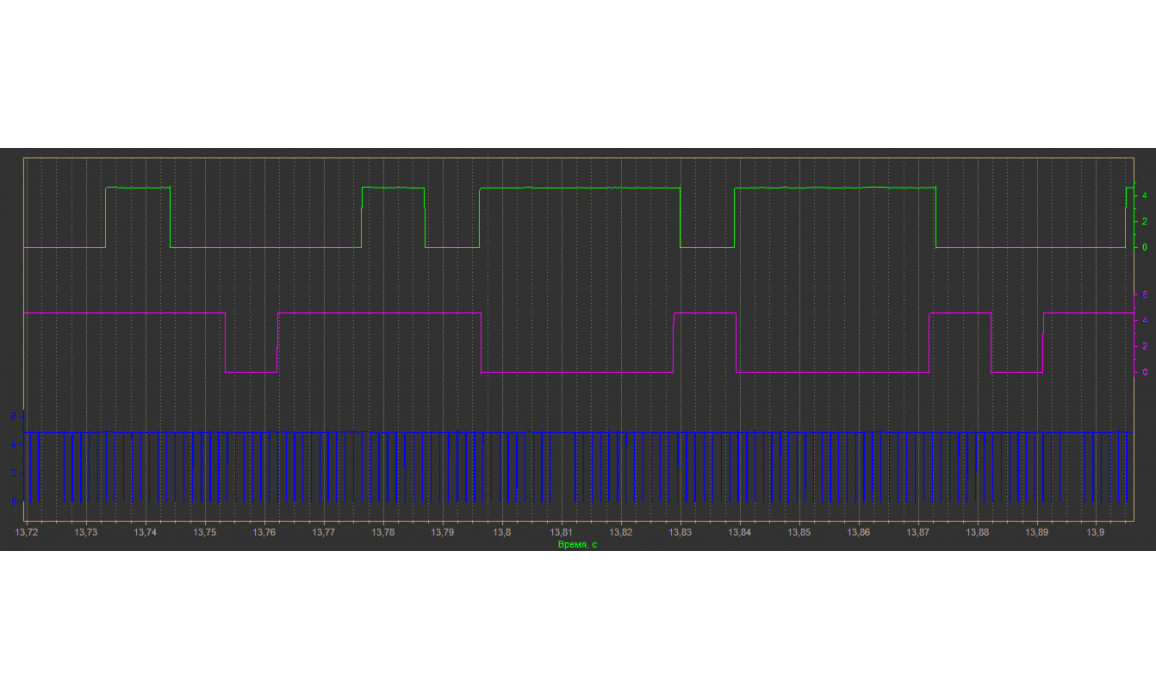The height and width of the screenshot is (700, 1156).
Task: Click magenta low segment between 13,8 and 13,83
Action: (x=577, y=372)
